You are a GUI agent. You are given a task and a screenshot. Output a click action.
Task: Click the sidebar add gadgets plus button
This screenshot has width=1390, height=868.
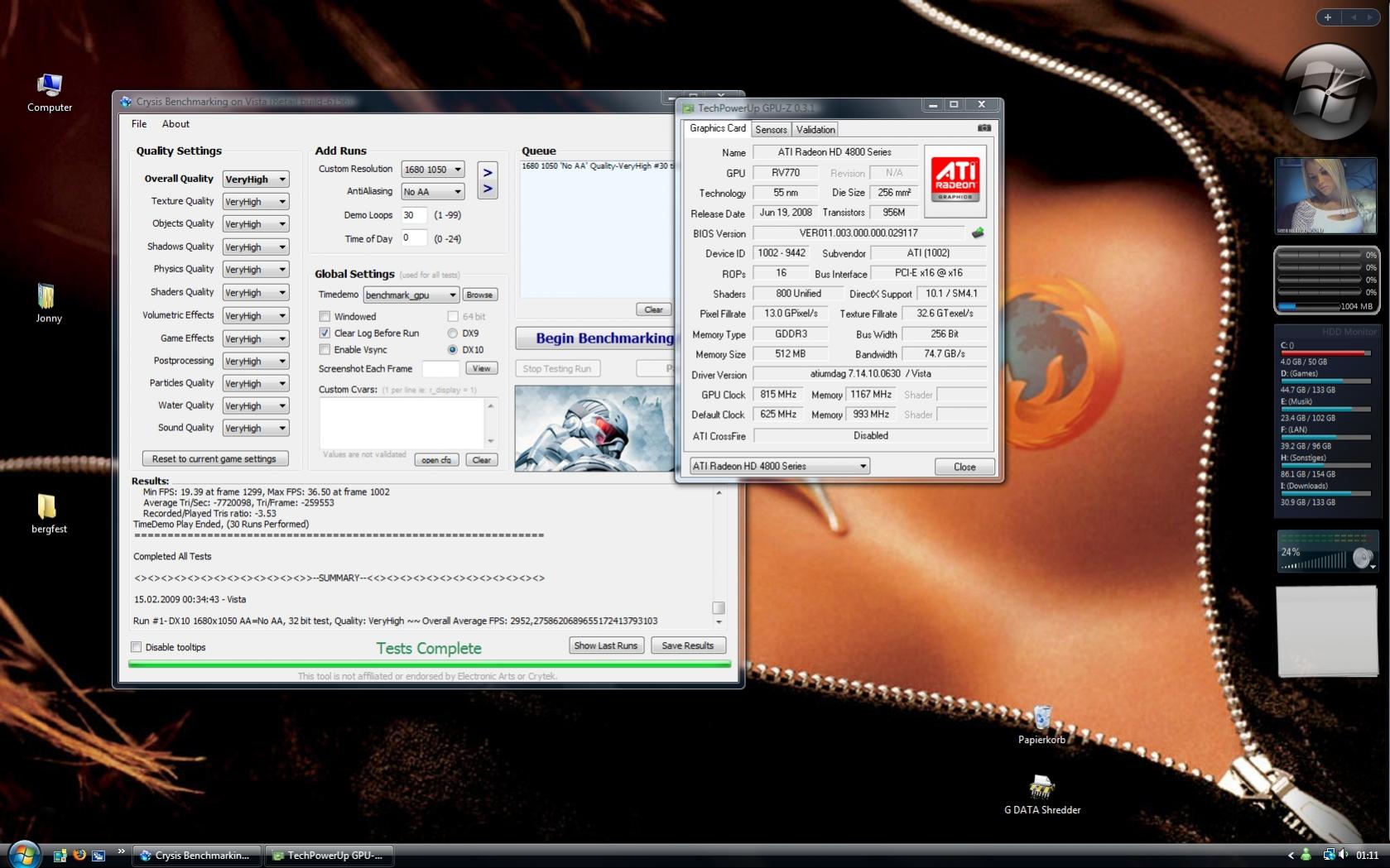1328,17
